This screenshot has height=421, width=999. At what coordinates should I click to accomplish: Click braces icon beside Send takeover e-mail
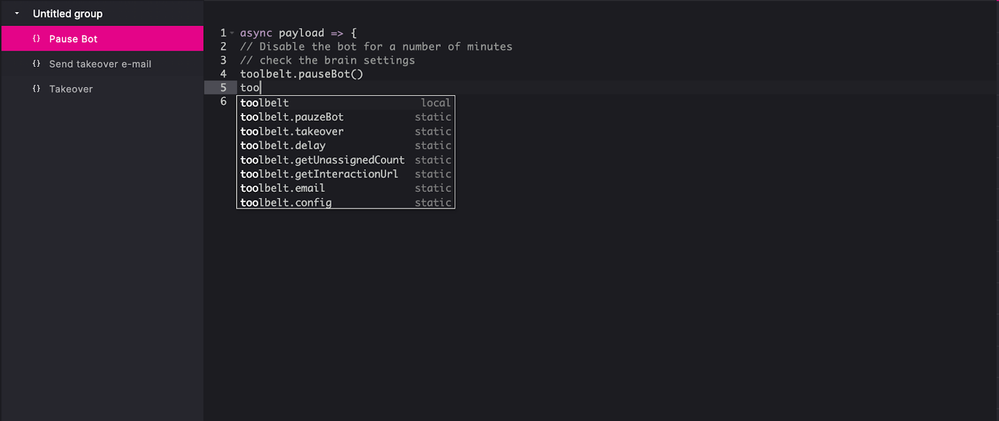point(36,64)
